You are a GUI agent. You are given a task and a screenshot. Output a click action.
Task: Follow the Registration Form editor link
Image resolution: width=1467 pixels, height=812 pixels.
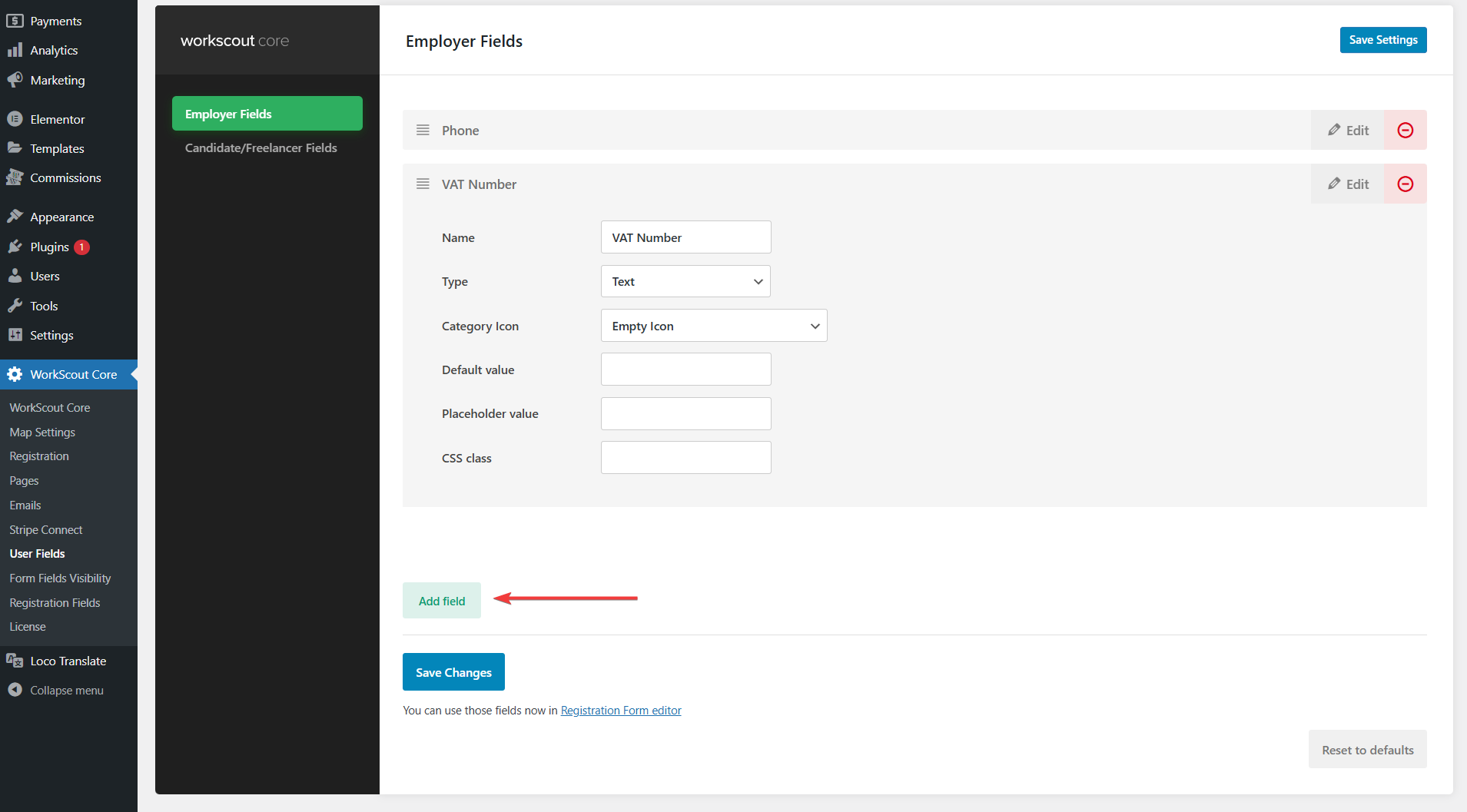point(620,711)
